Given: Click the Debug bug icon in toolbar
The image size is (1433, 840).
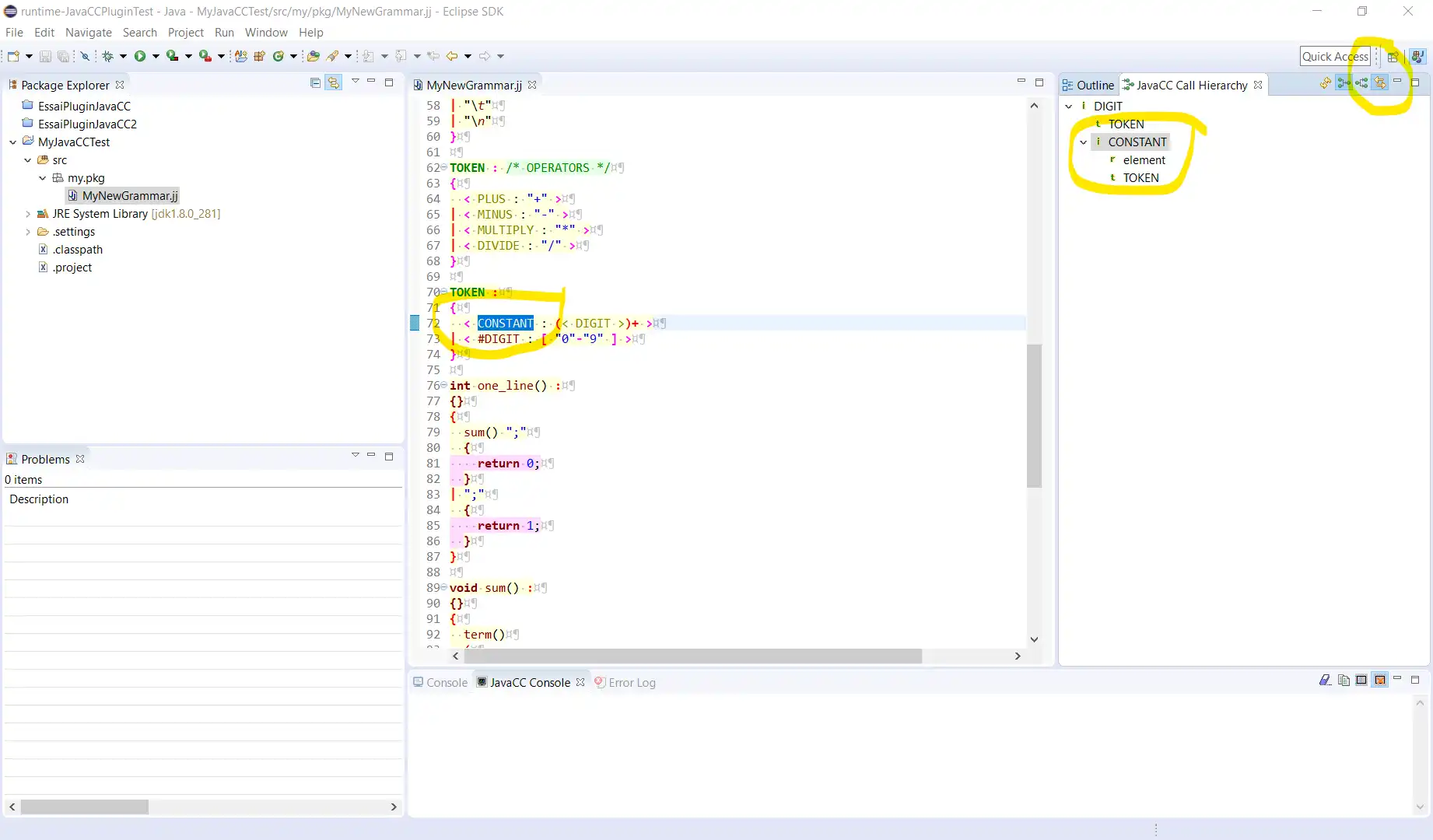Looking at the screenshot, I should point(108,56).
